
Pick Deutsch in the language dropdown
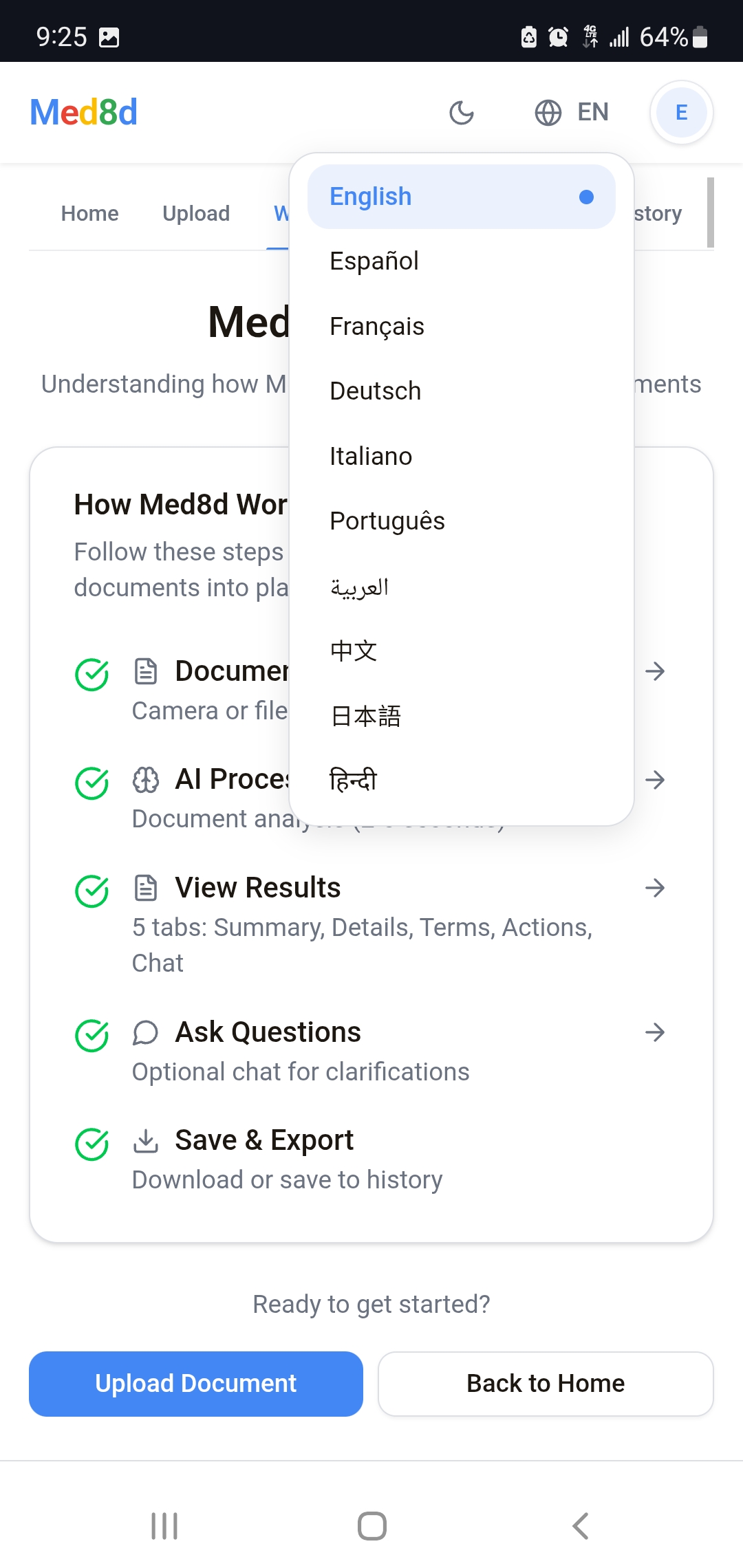tap(376, 391)
